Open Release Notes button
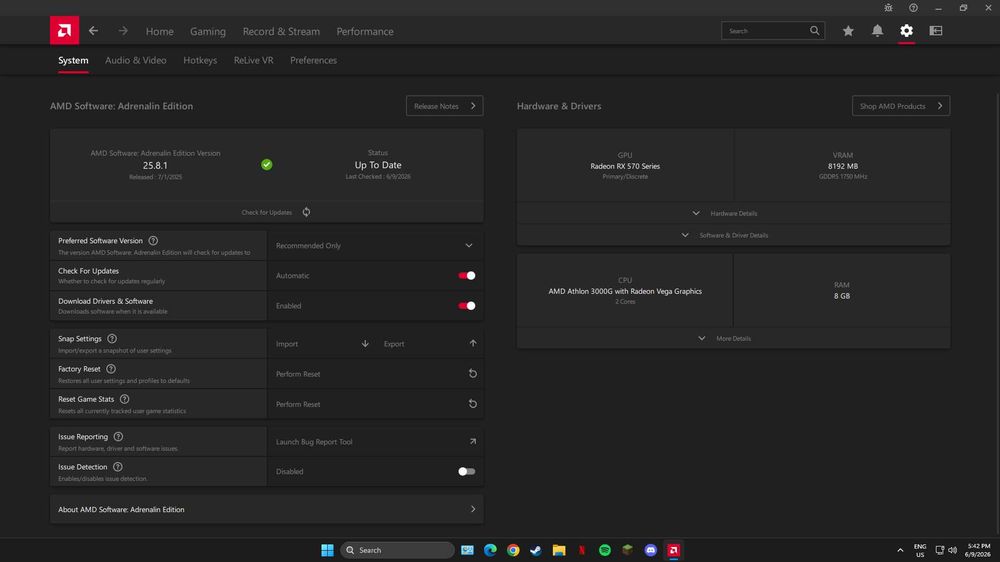 point(445,106)
